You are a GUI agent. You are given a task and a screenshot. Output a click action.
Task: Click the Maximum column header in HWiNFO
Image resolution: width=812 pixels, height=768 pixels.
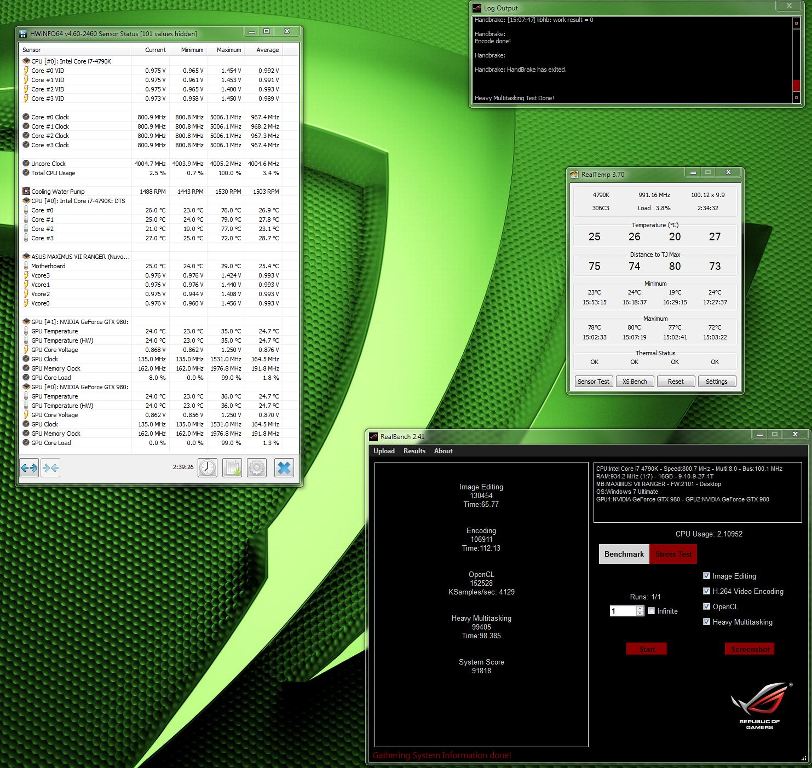click(x=225, y=50)
